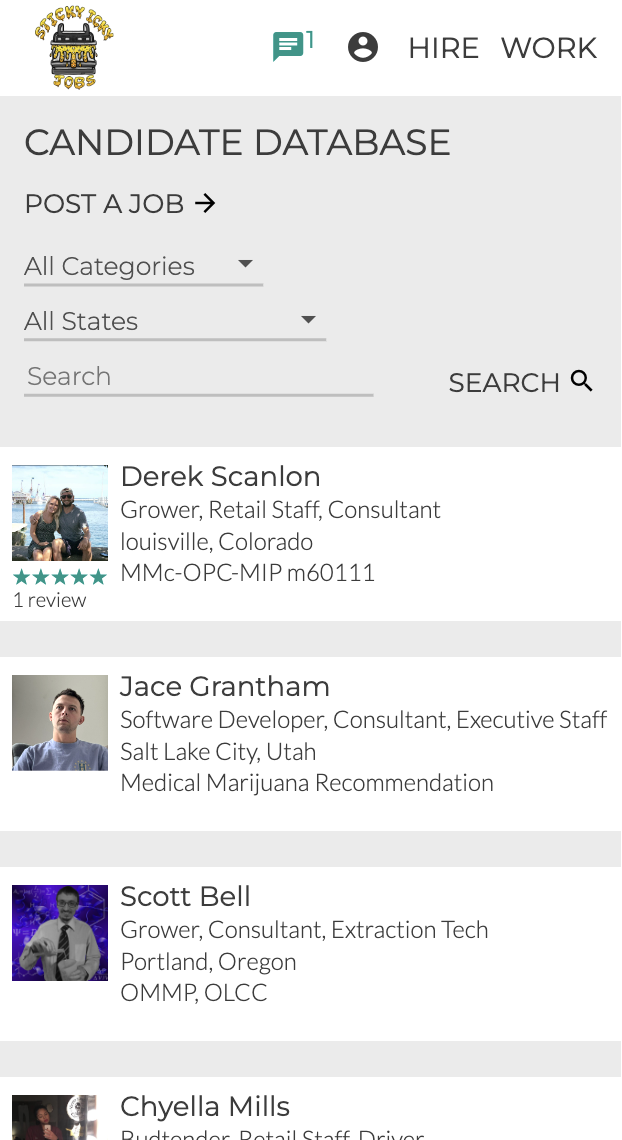Image resolution: width=622 pixels, height=1140 pixels.
Task: Select the Scott Bell candidate name
Action: [185, 897]
